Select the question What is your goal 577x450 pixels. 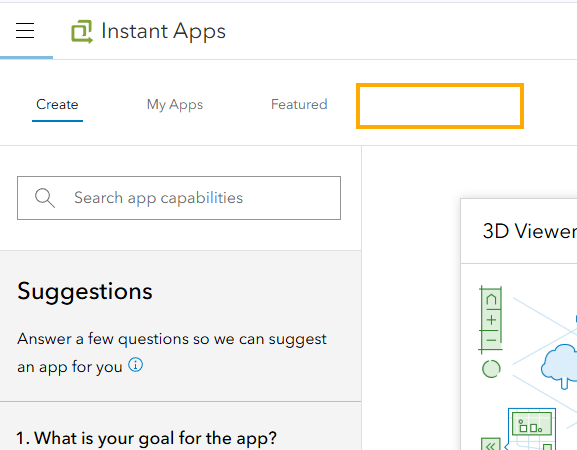(146, 438)
